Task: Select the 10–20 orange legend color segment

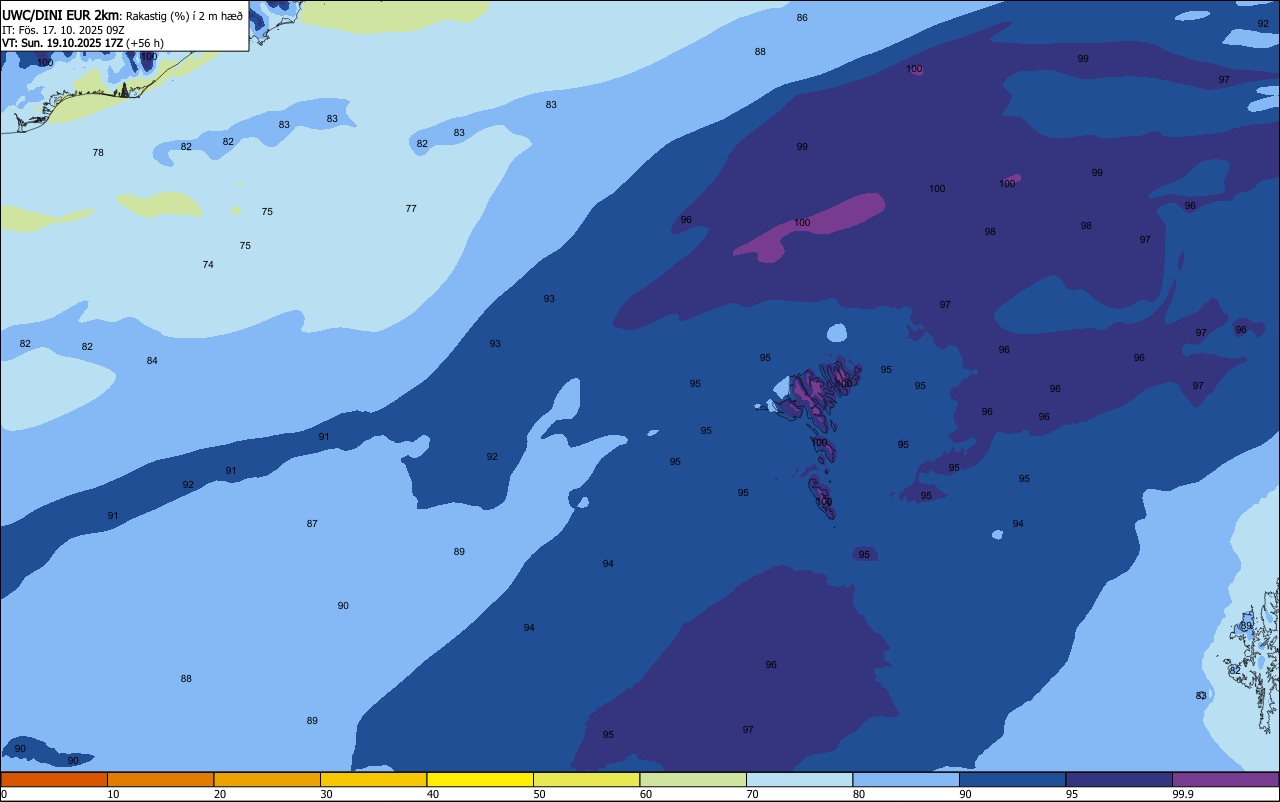Action: (160, 779)
